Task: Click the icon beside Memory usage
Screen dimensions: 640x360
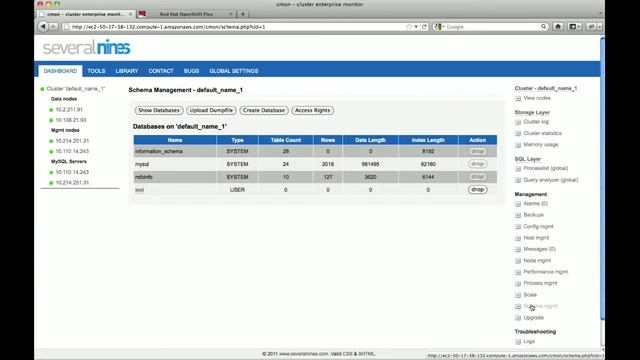Action: [x=518, y=145]
